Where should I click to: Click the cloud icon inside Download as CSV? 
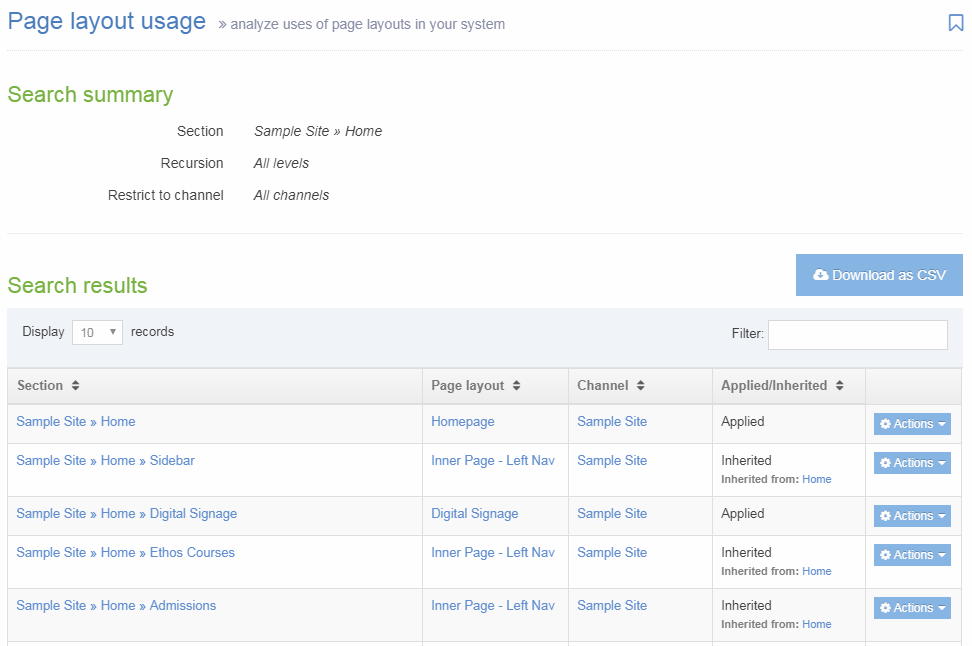821,275
